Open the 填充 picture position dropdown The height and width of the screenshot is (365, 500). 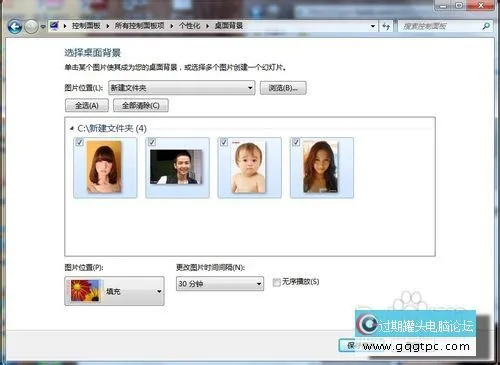click(114, 291)
